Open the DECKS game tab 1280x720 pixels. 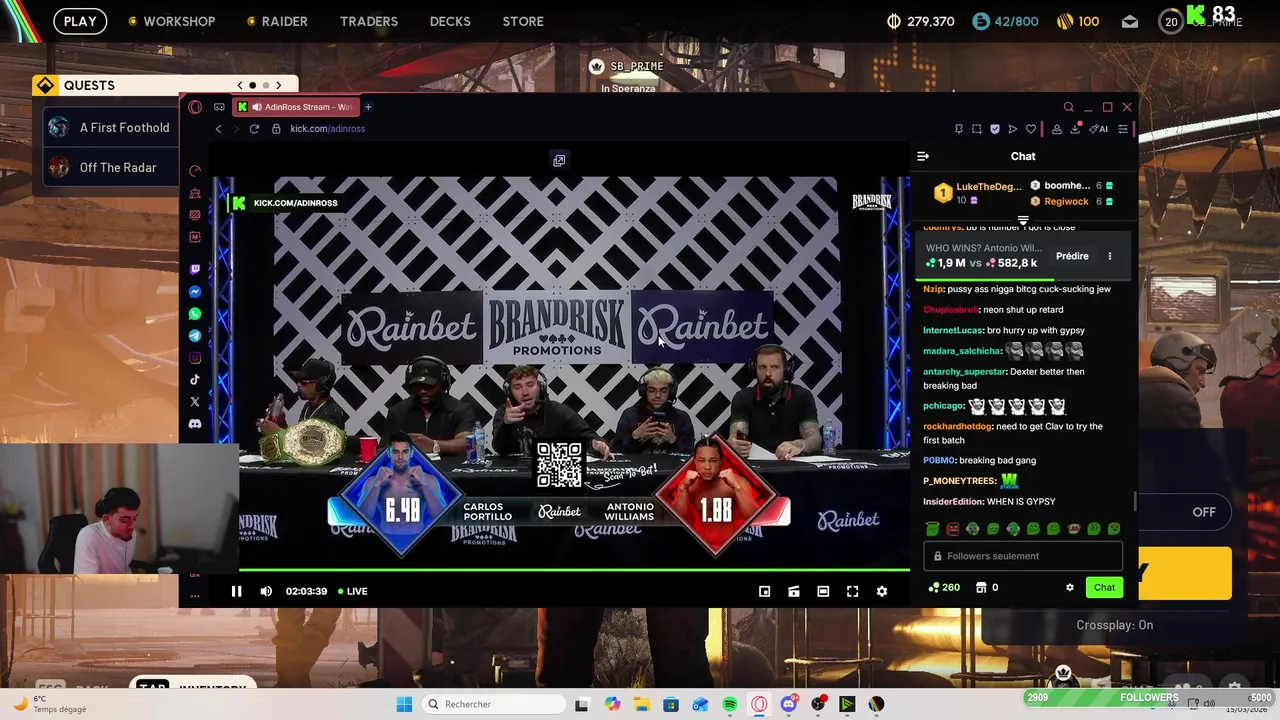click(x=450, y=21)
